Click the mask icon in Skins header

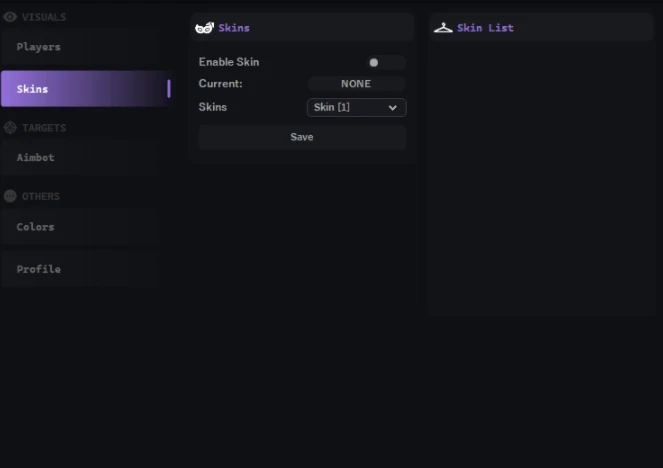(x=205, y=28)
